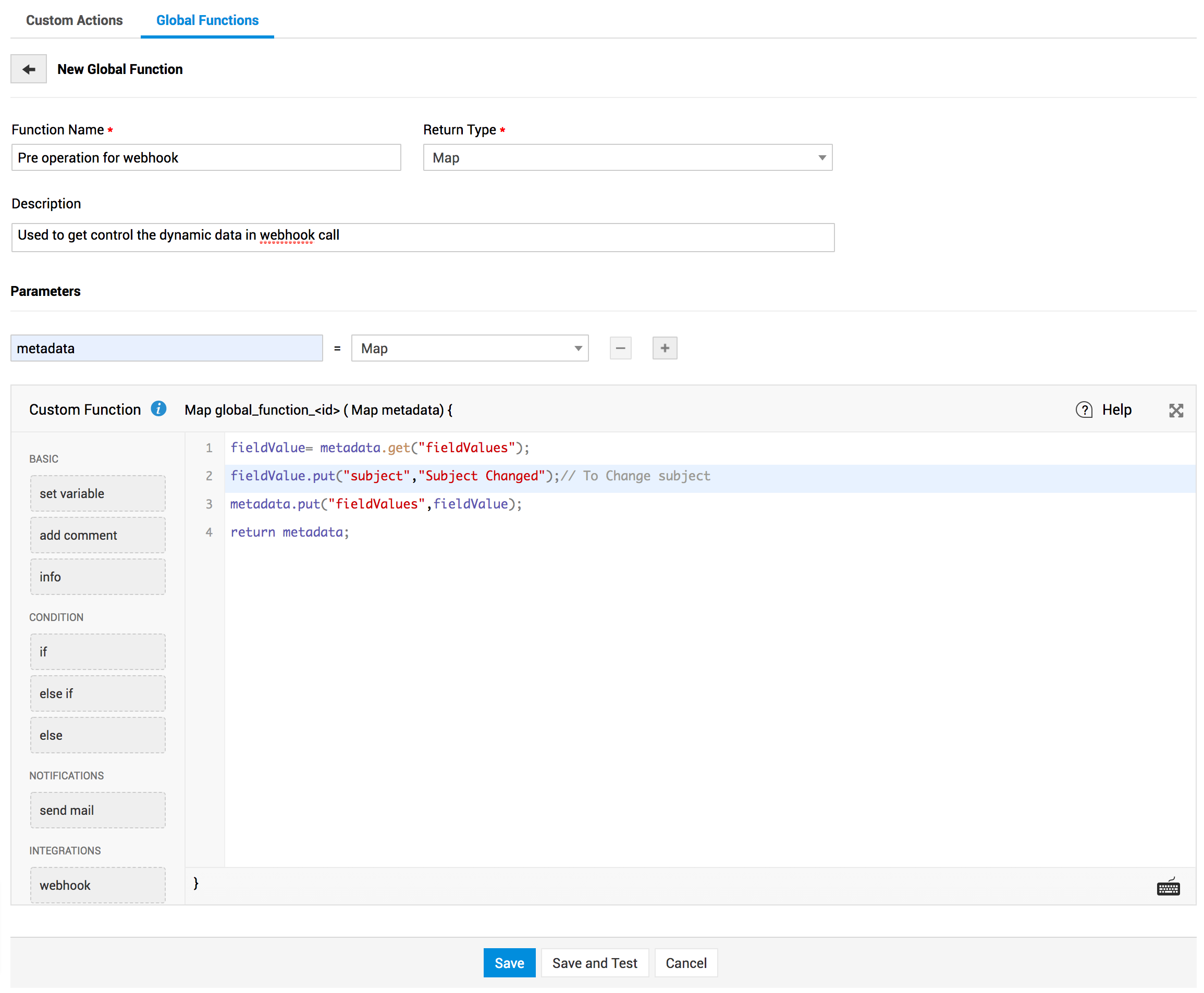Insert the webhook integration snippet
Viewport: 1204px width, 993px height.
(x=98, y=884)
